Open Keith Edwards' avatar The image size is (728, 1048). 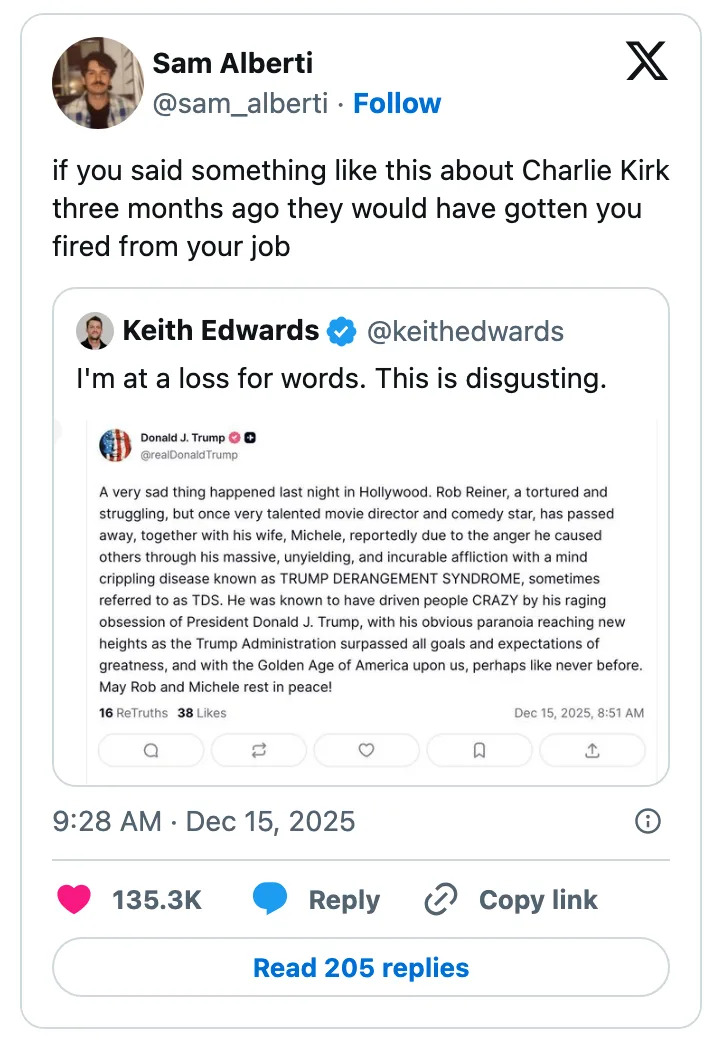[x=95, y=331]
